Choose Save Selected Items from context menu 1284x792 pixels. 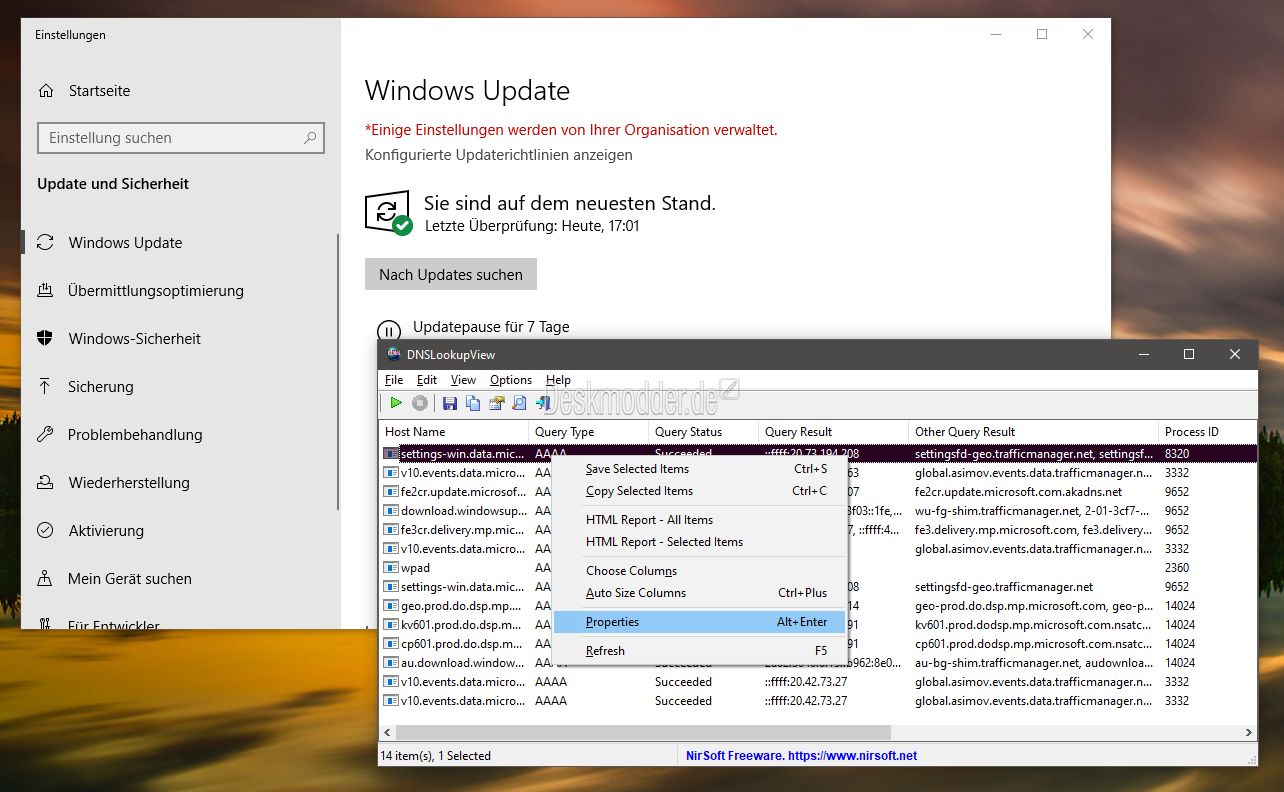coord(700,469)
